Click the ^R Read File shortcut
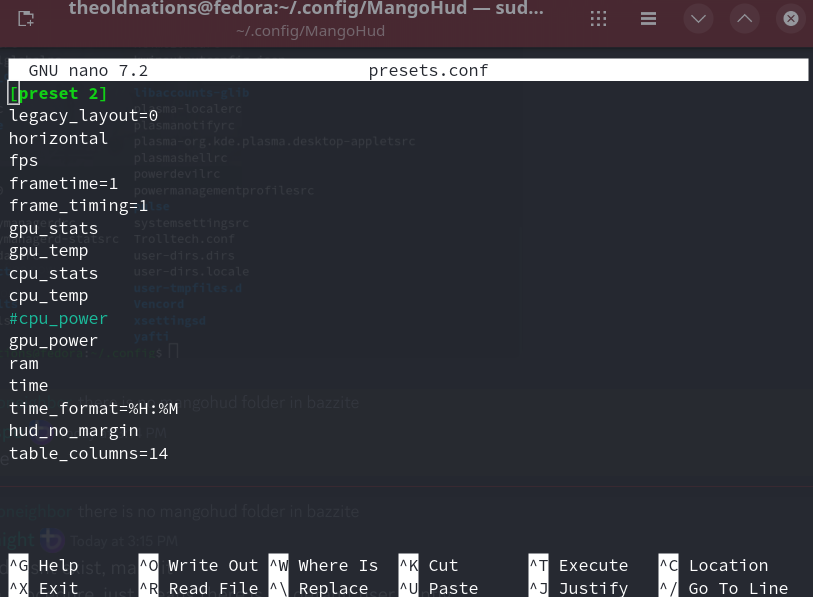 click(199, 588)
